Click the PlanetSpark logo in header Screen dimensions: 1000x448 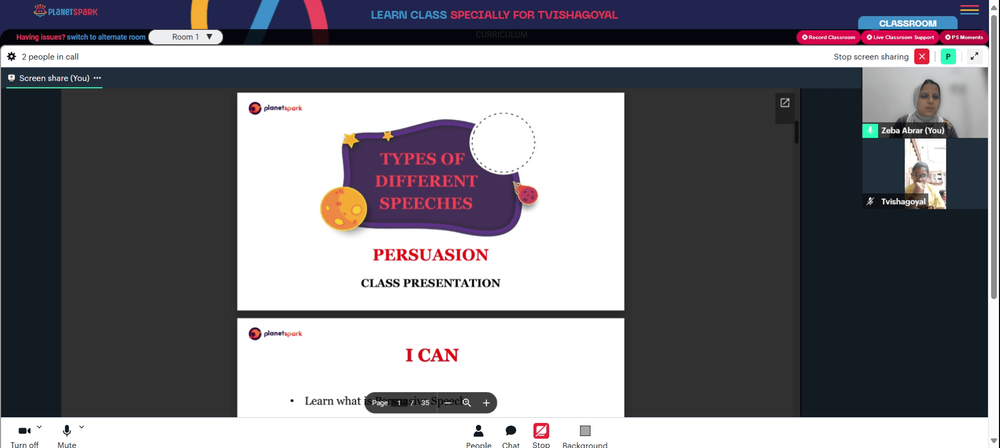(66, 11)
